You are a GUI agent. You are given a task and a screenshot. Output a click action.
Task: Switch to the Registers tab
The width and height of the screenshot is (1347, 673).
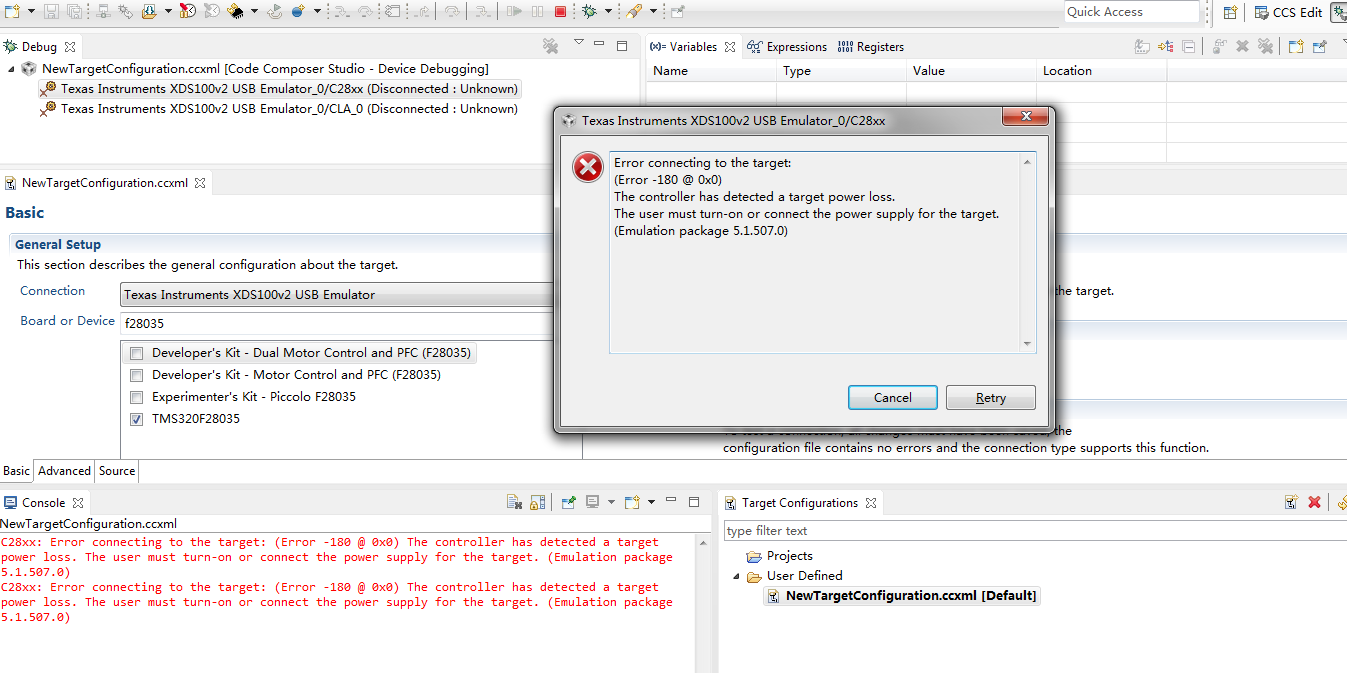click(870, 46)
